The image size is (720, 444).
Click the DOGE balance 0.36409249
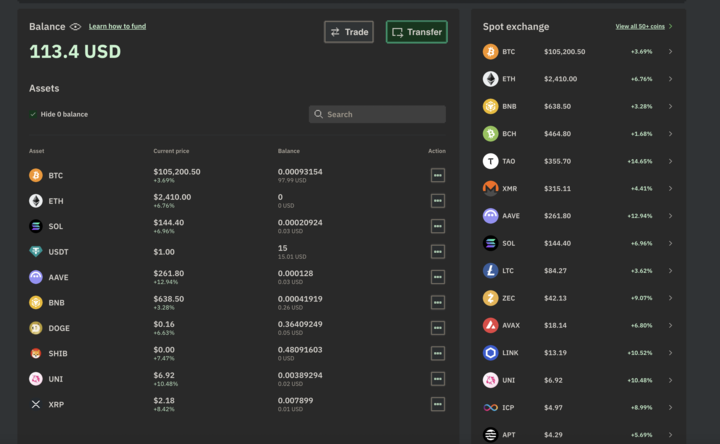click(x=300, y=324)
